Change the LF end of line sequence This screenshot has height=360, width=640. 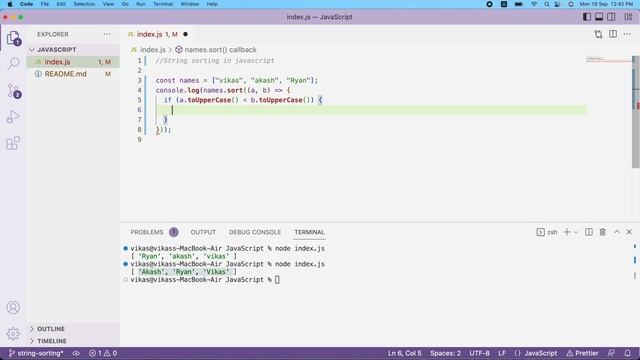[x=502, y=353]
